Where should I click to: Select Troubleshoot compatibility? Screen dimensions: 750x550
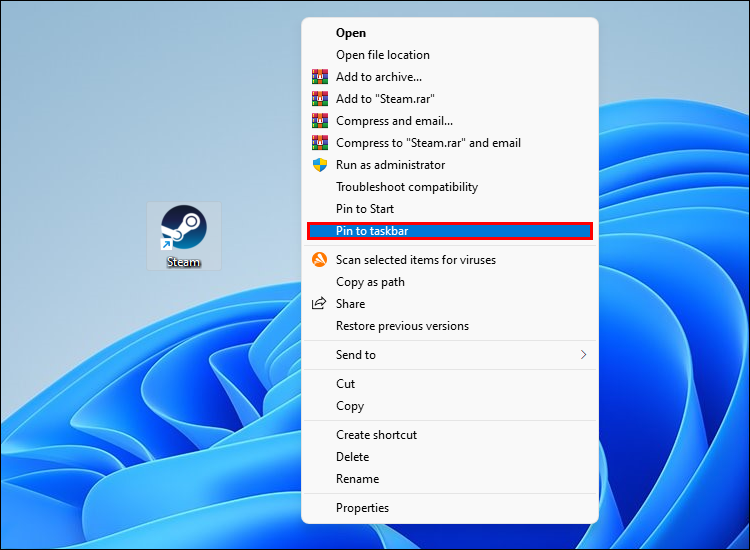(450, 187)
